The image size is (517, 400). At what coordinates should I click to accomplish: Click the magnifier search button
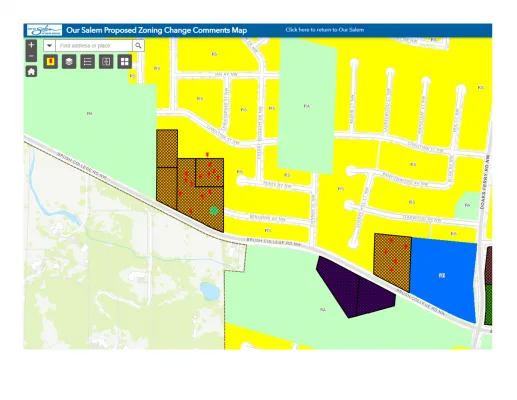click(138, 46)
